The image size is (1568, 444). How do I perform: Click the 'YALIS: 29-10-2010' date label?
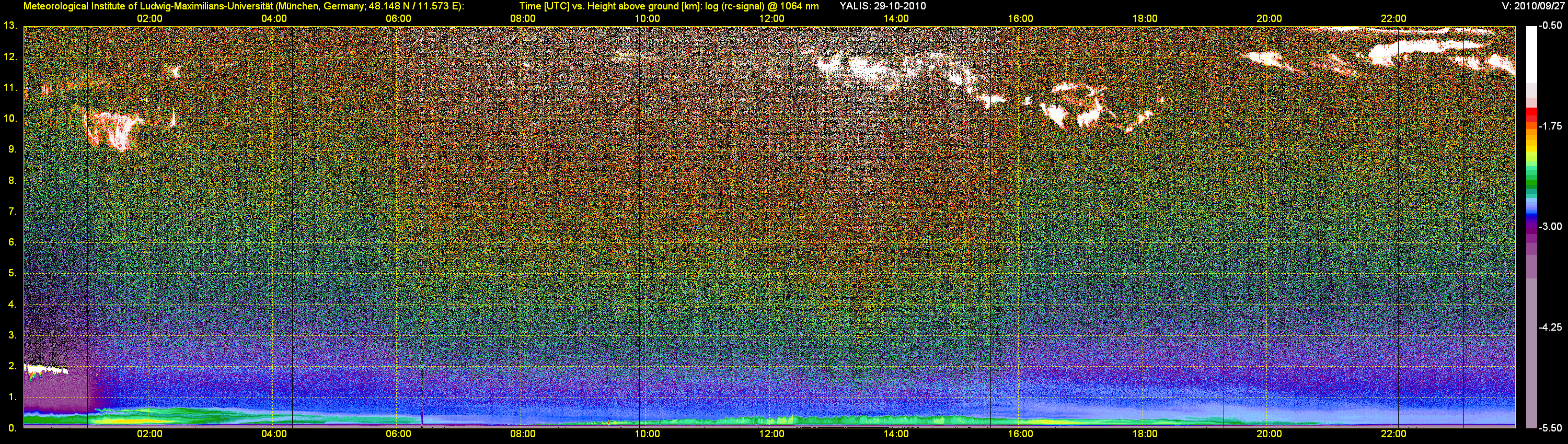pos(883,6)
